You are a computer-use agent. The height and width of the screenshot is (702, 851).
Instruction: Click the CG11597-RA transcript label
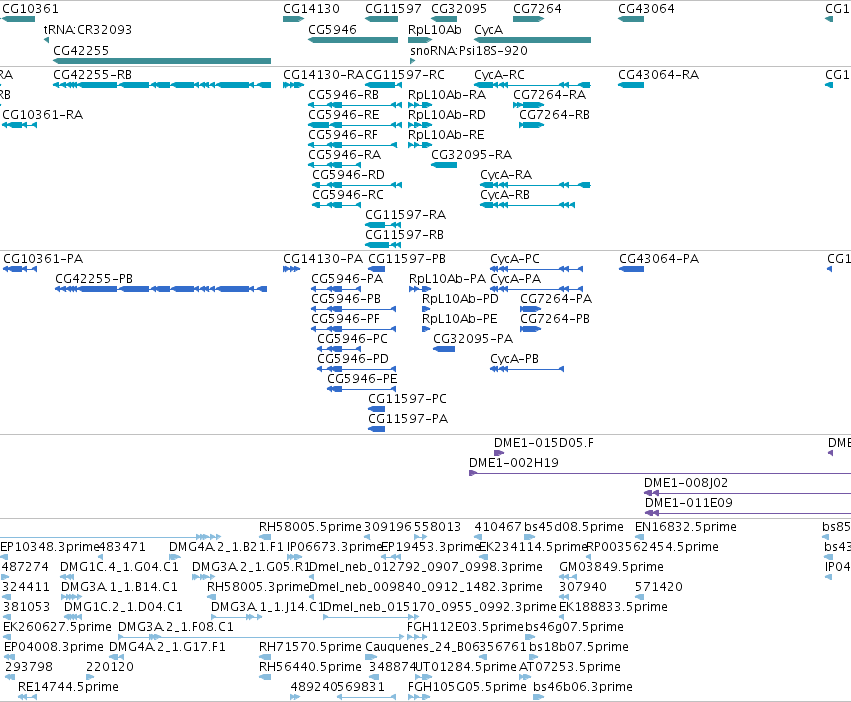point(405,215)
